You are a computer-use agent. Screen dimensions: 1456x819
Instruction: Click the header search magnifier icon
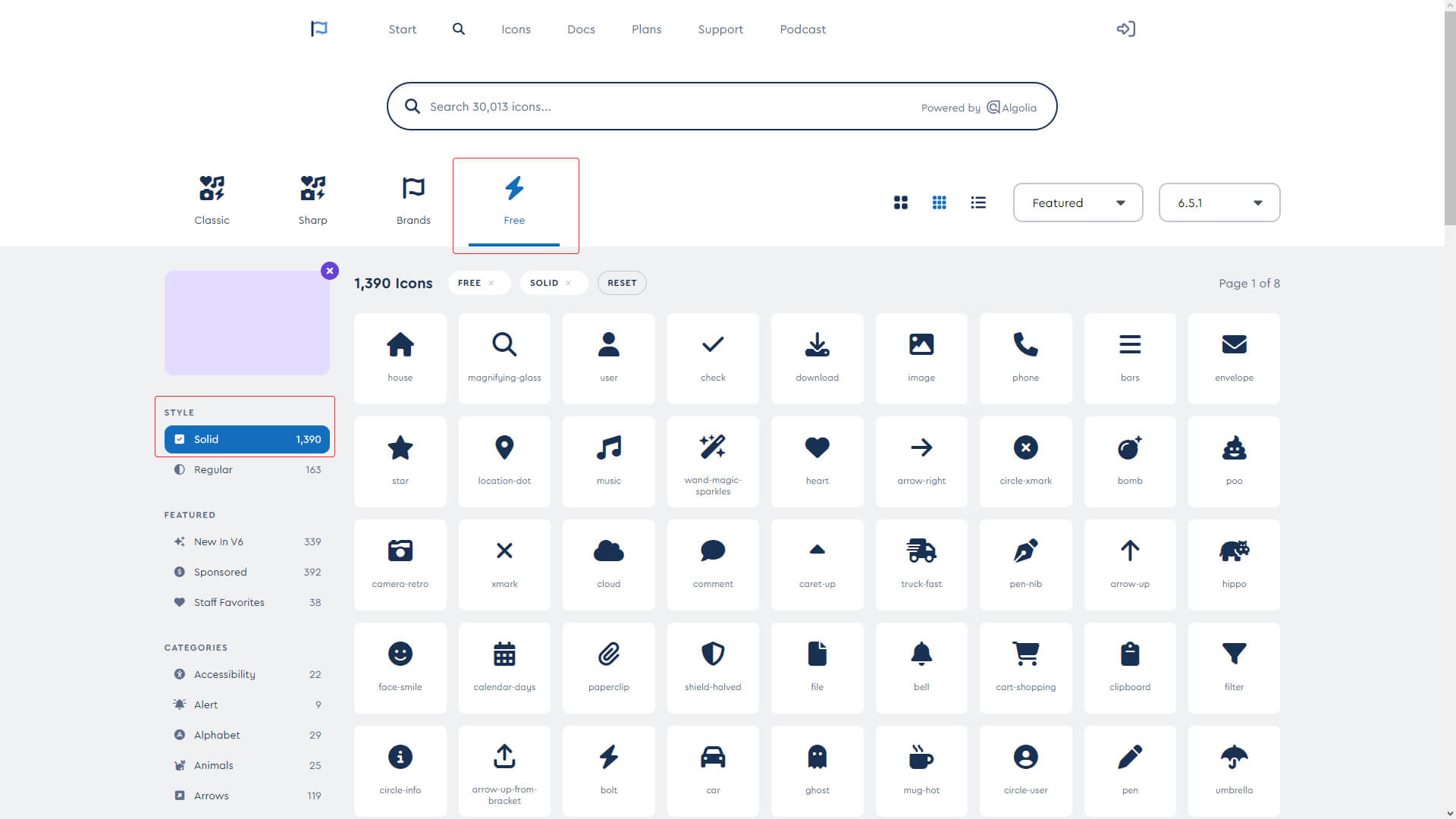pyautogui.click(x=459, y=29)
